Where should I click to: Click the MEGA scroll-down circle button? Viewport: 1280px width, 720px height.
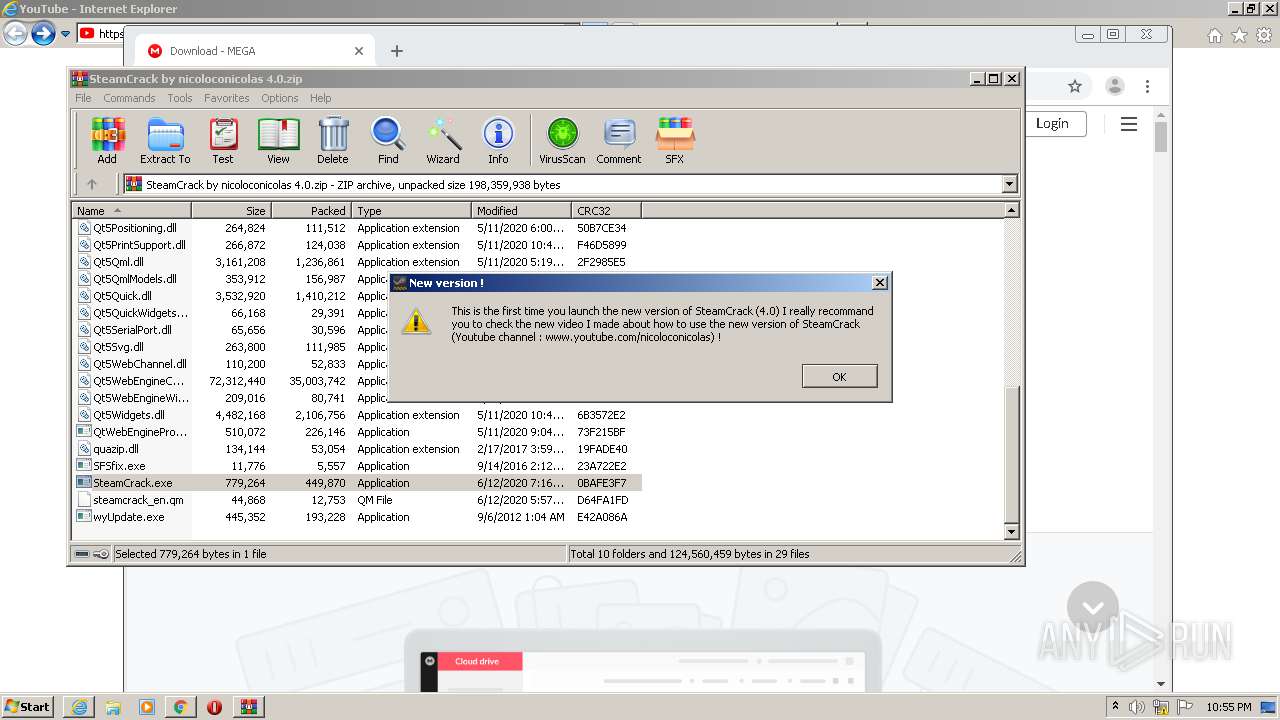pos(1092,607)
